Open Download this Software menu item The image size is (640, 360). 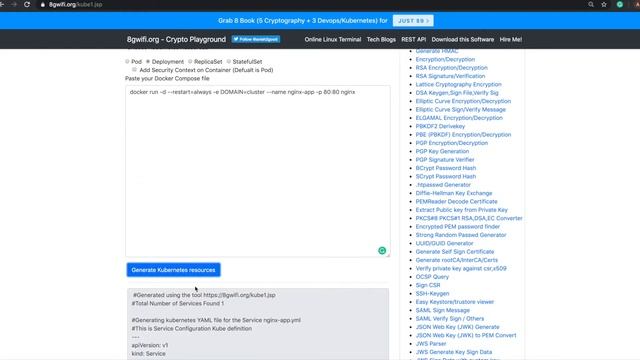pos(462,40)
